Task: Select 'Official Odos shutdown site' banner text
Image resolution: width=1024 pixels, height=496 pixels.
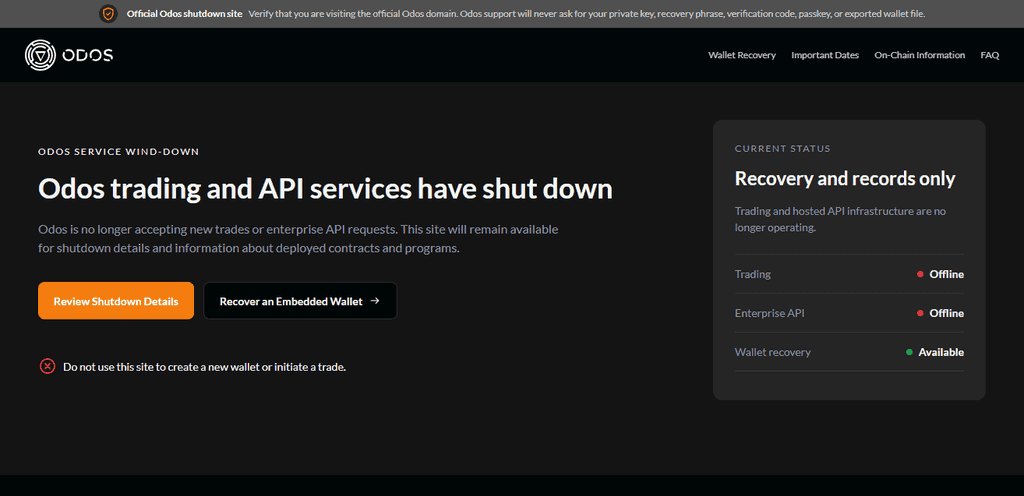Action: [x=184, y=14]
